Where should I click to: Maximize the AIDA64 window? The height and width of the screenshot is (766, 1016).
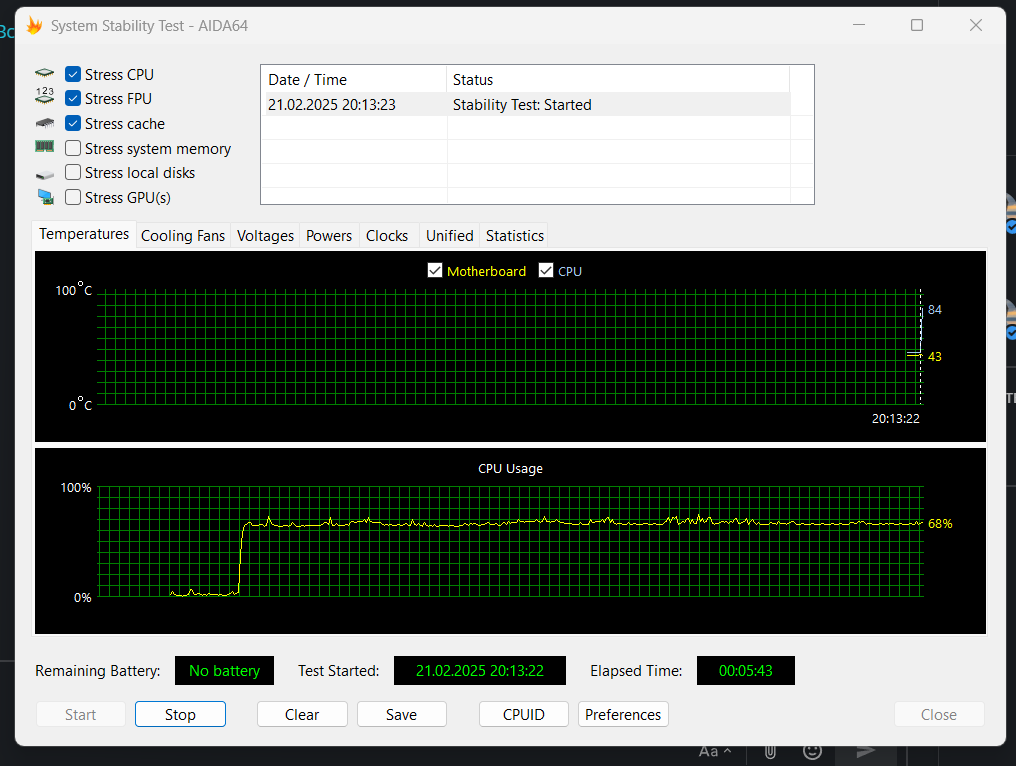point(917,25)
